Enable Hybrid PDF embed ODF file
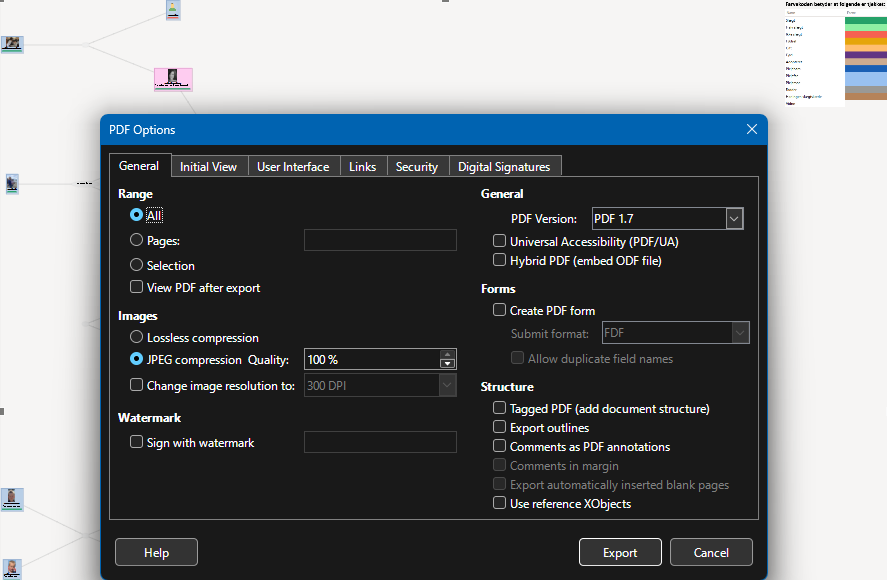This screenshot has width=887, height=580. coord(500,260)
